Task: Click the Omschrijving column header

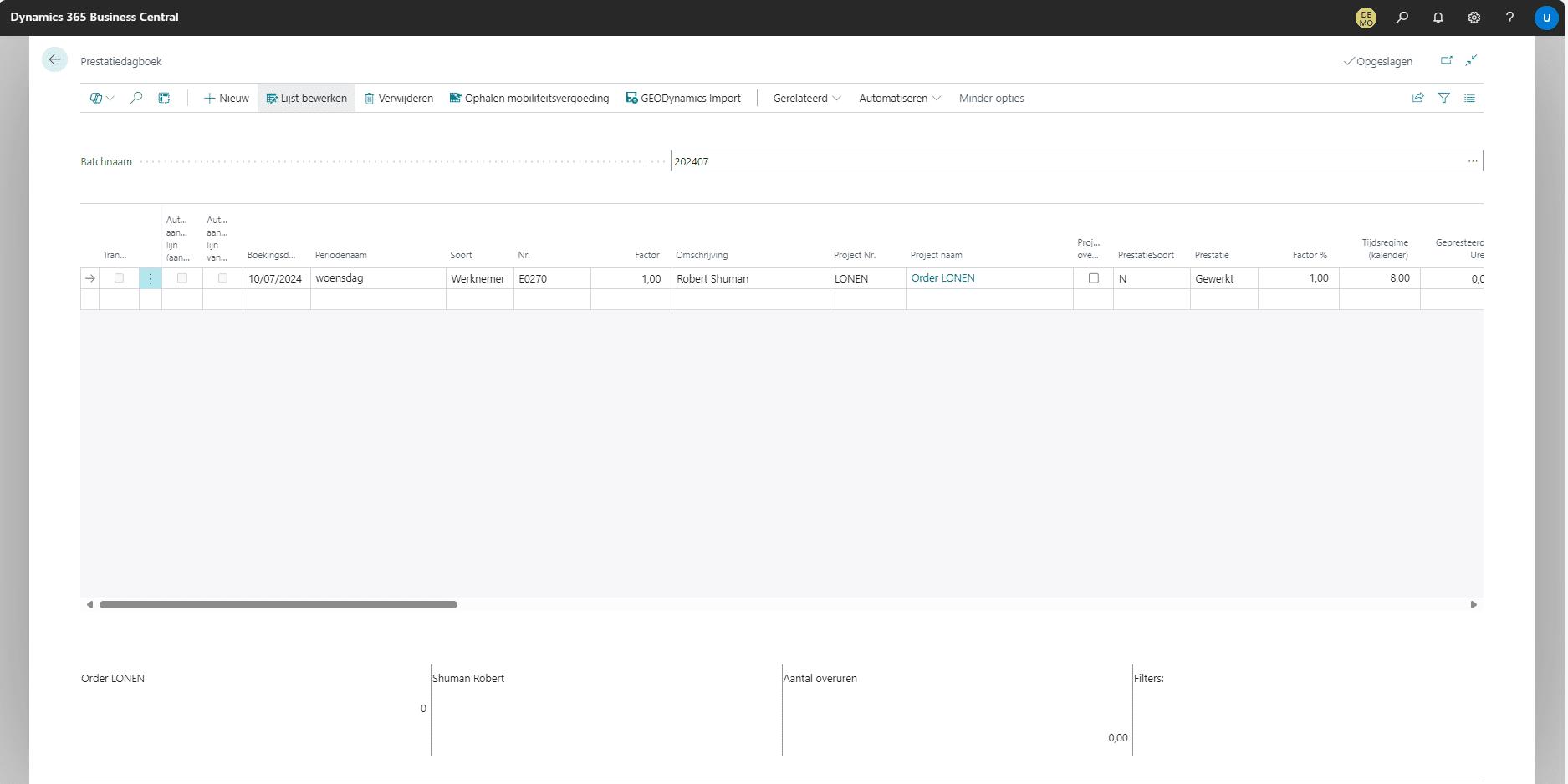Action: [x=702, y=255]
